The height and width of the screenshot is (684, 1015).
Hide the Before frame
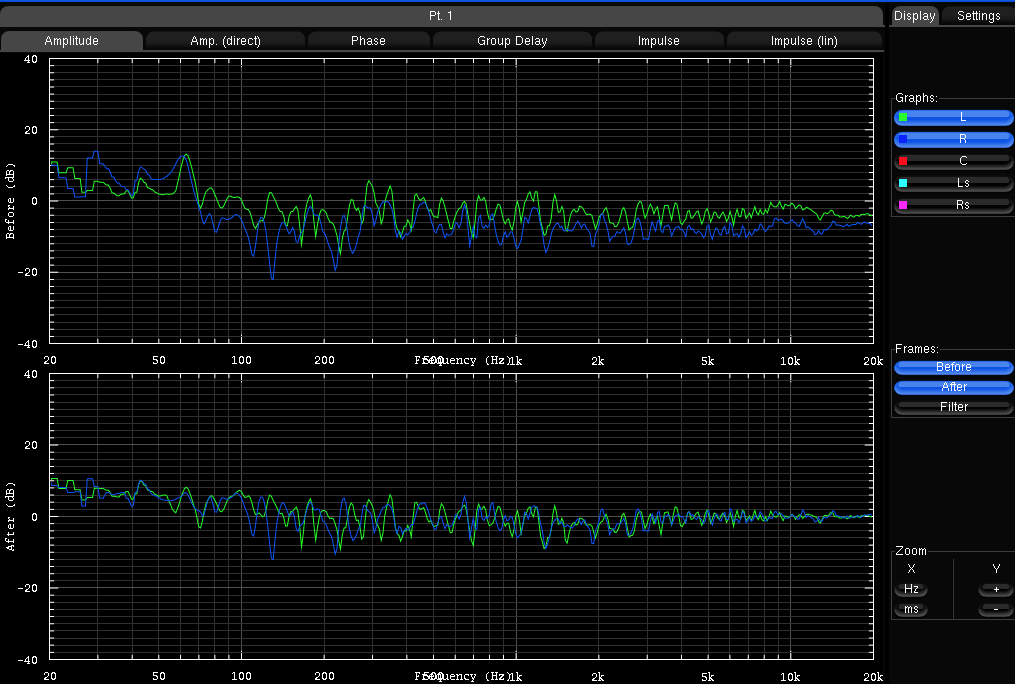click(953, 367)
